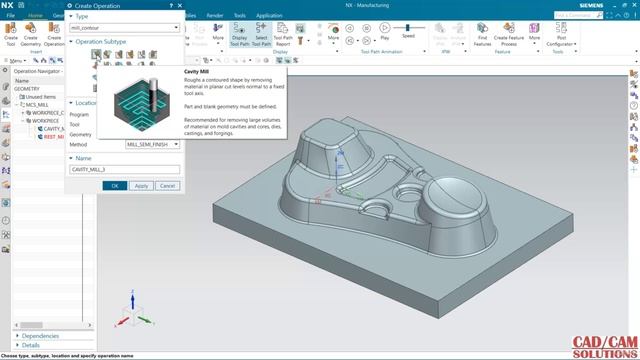640x360 pixels.
Task: Open the Menu dropdown
Action: (15, 60)
